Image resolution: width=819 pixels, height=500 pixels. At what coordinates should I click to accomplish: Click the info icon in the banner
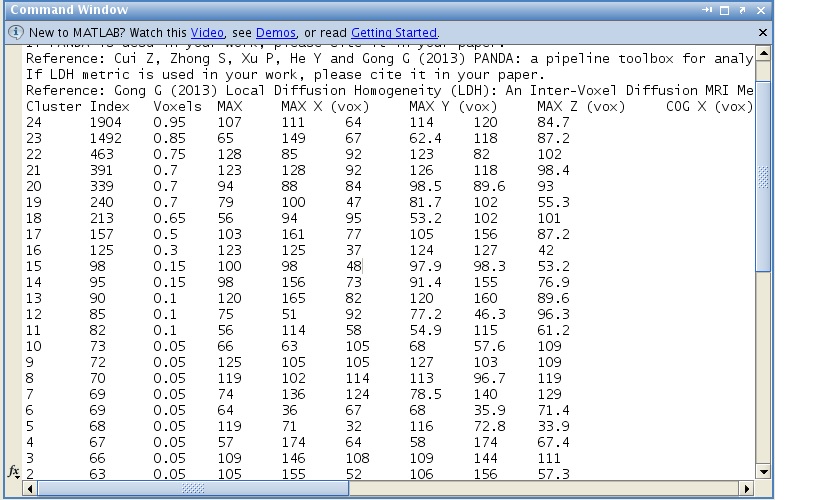(x=15, y=32)
